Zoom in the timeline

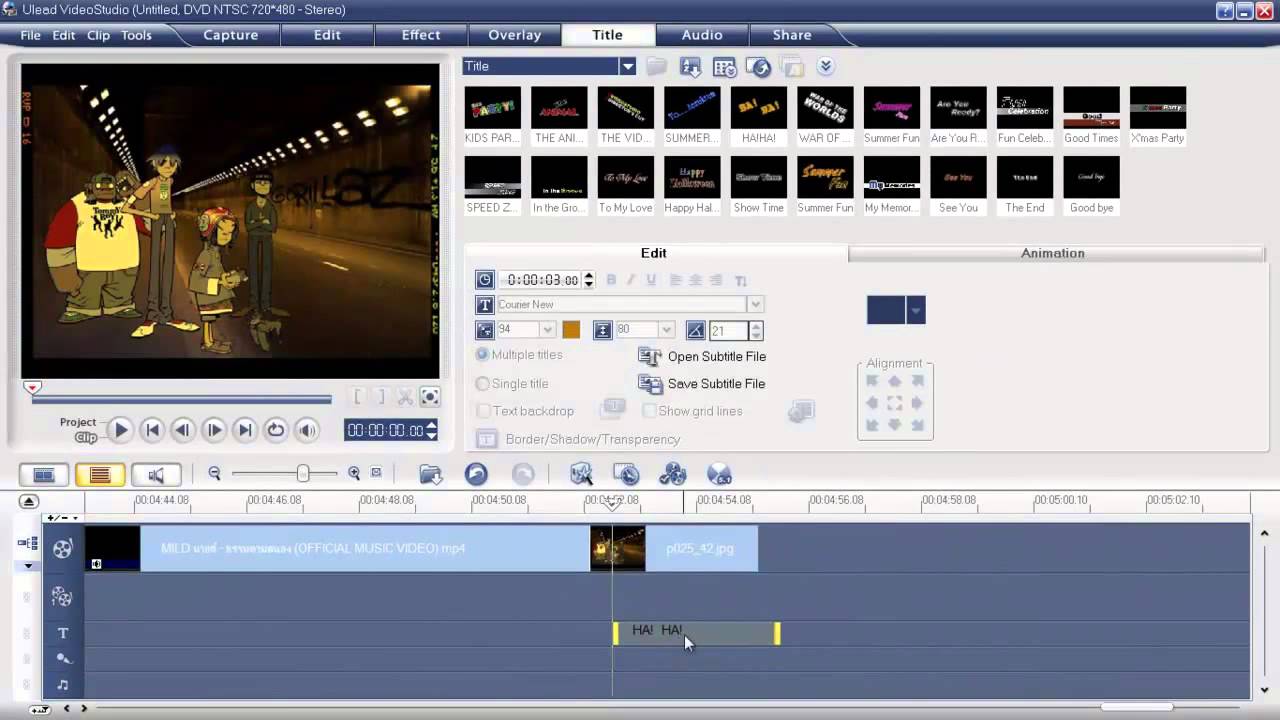coord(354,474)
